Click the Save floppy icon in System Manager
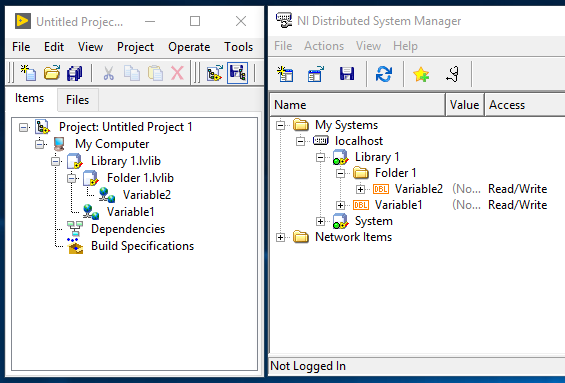Image resolution: width=565 pixels, height=383 pixels. (347, 74)
